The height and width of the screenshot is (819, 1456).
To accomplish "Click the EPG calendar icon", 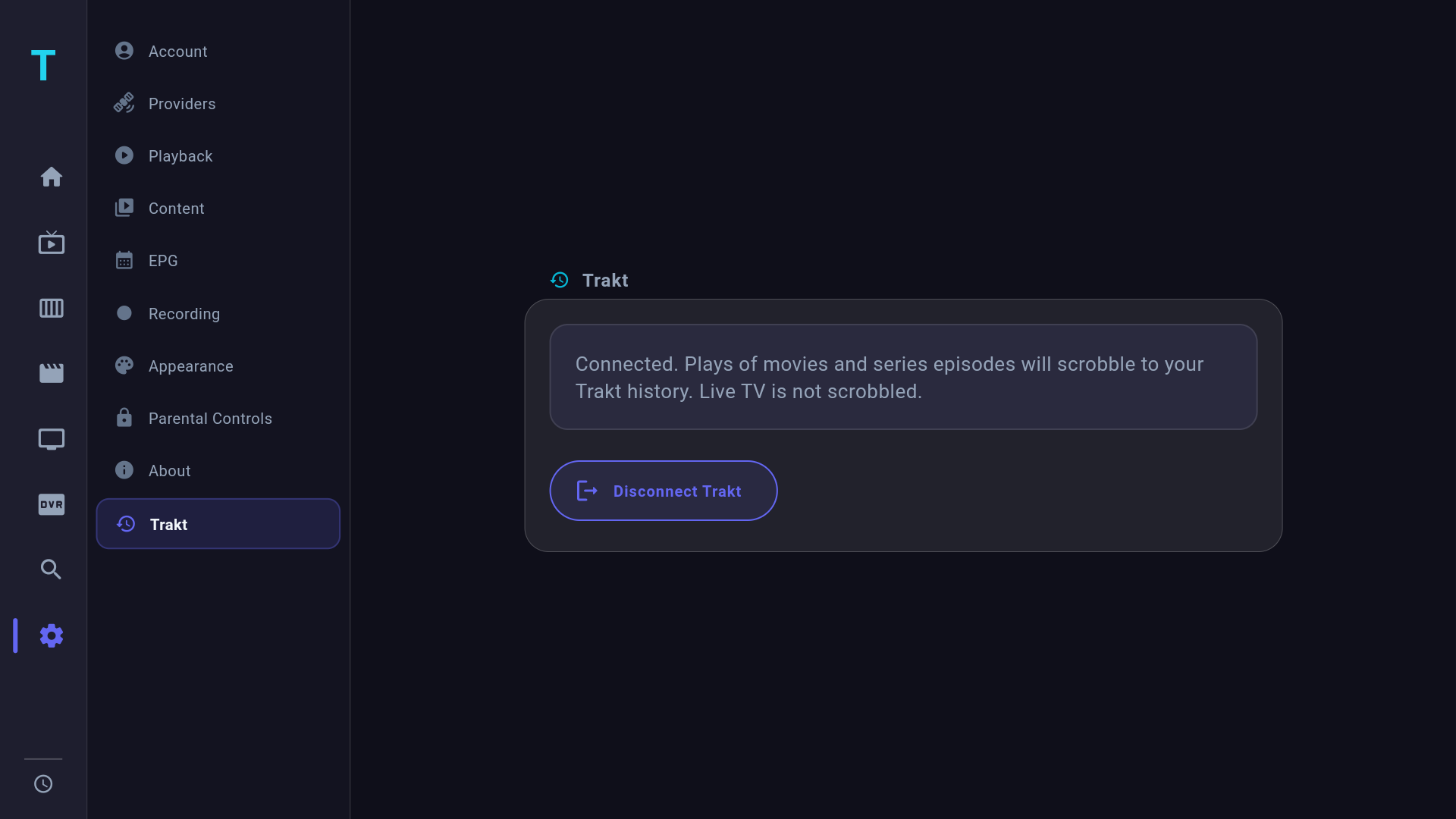I will (124, 260).
